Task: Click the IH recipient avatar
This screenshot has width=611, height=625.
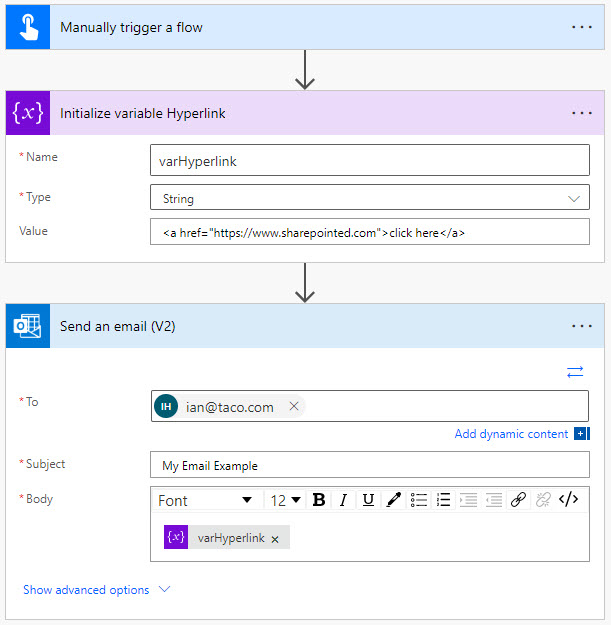Action: point(166,406)
